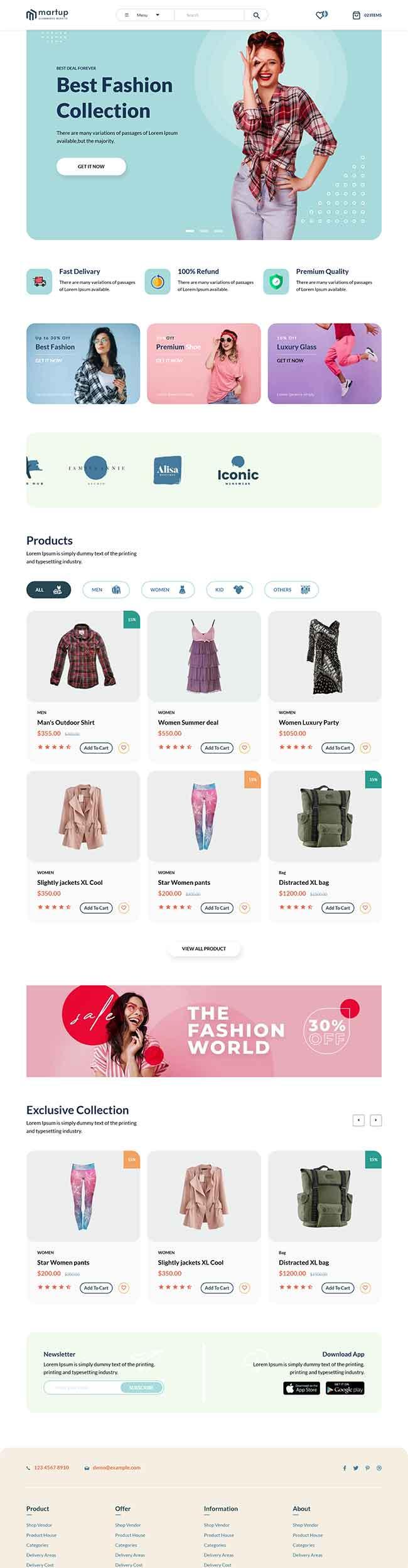Go to next Exclusive Collection slide
This screenshot has width=408, height=1568.
(375, 1120)
